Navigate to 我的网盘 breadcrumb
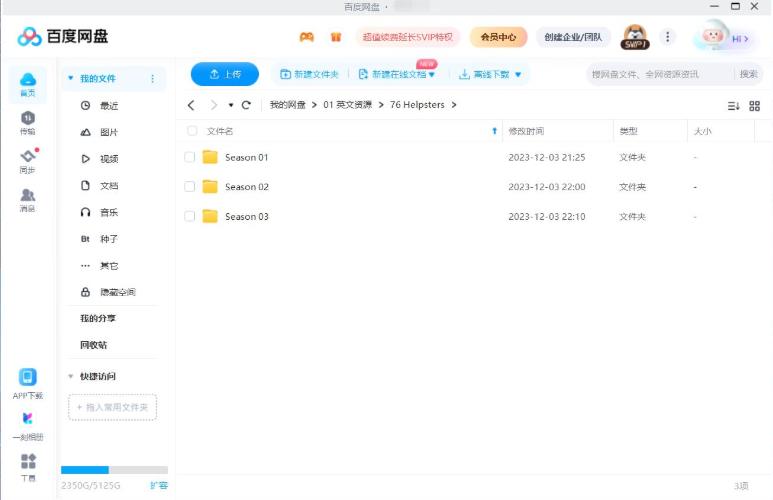The image size is (773, 500). pos(287,105)
